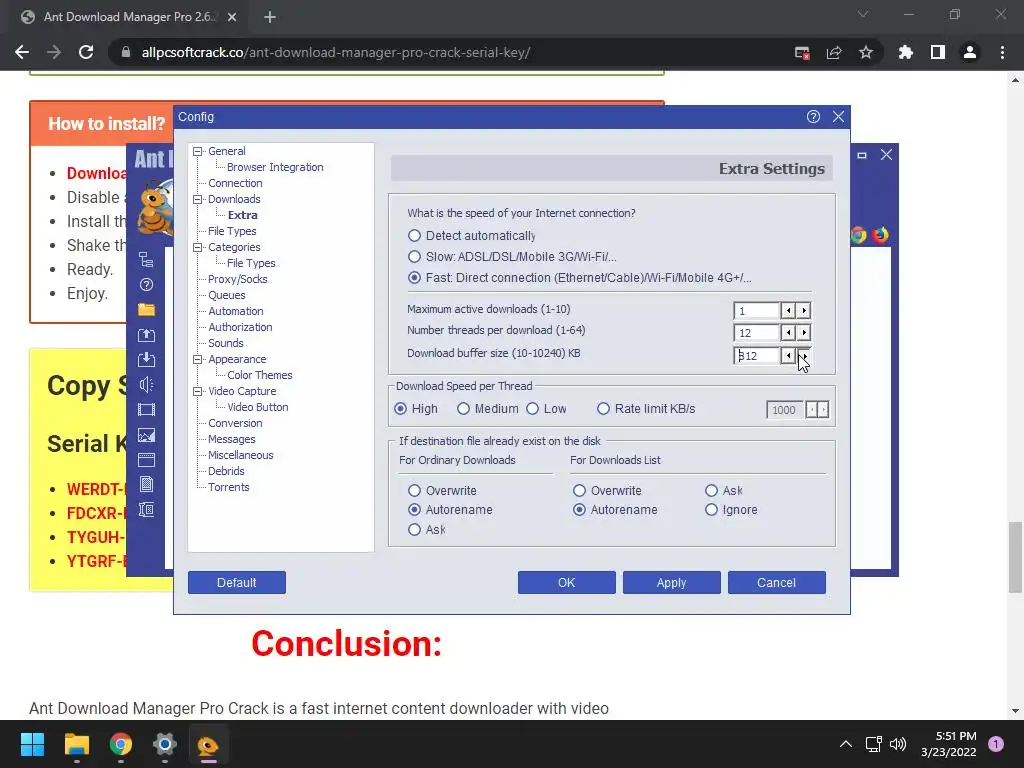The height and width of the screenshot is (768, 1024).
Task: Choose Ignore for Downloads List
Action: coord(731,509)
